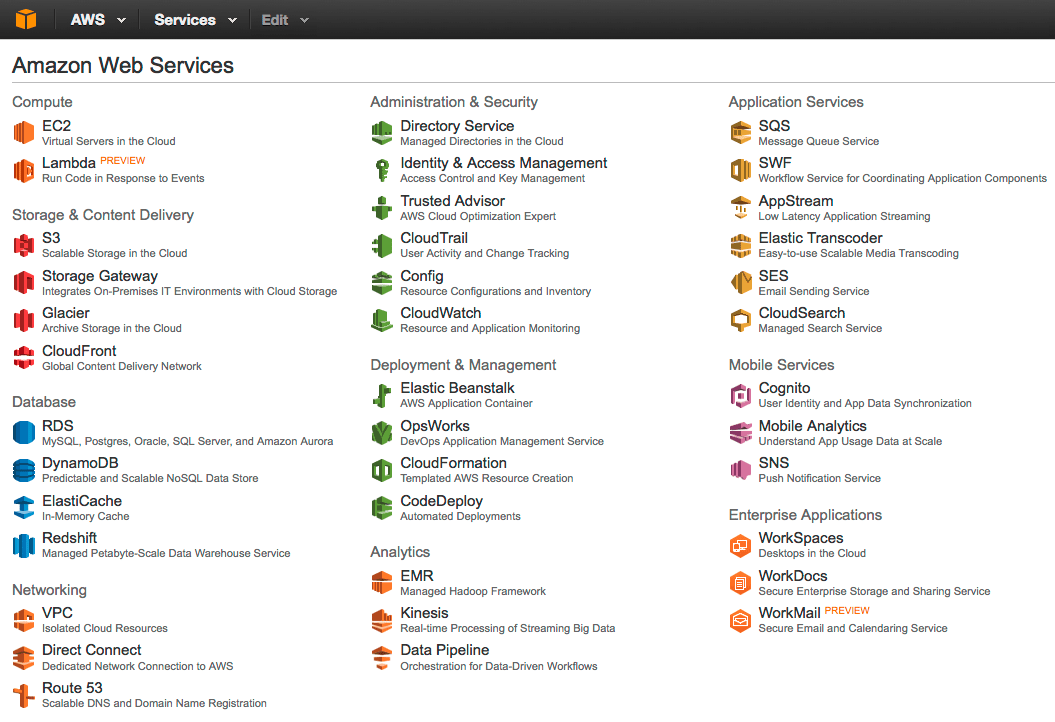Open Glacier via its archive icon
This screenshot has width=1055, height=722.
tap(24, 319)
